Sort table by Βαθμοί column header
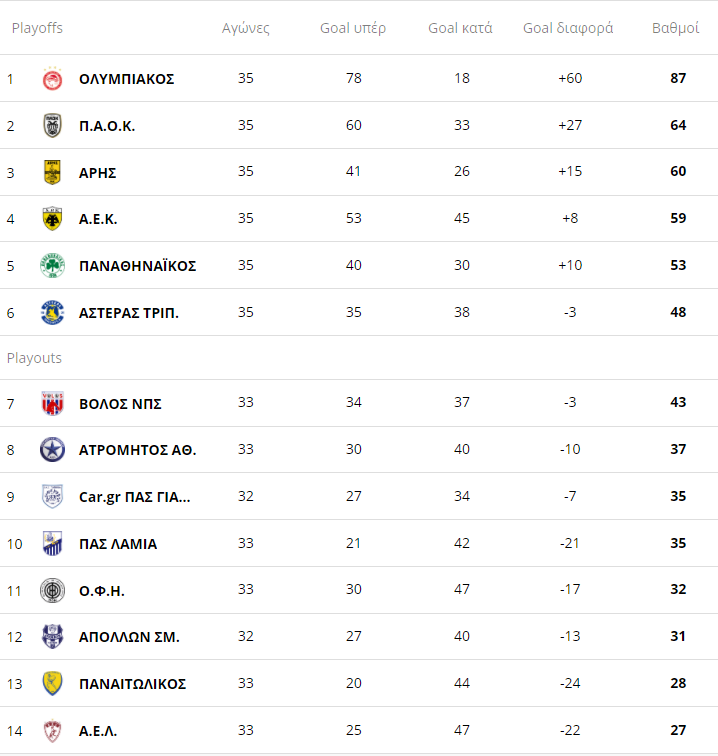Viewport: 718px width, 756px height. [674, 28]
